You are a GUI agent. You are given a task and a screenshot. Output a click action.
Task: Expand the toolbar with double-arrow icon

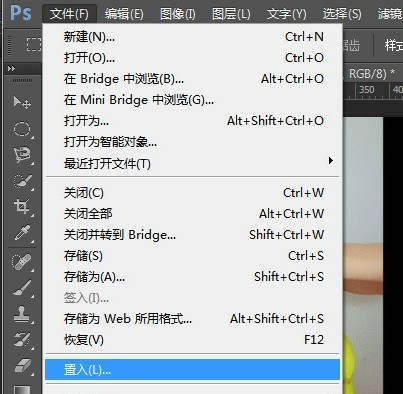11,68
